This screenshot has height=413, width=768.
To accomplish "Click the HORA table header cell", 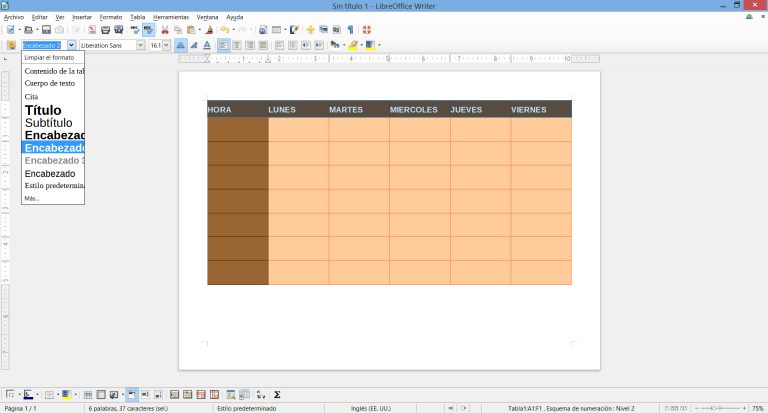I will click(x=238, y=109).
